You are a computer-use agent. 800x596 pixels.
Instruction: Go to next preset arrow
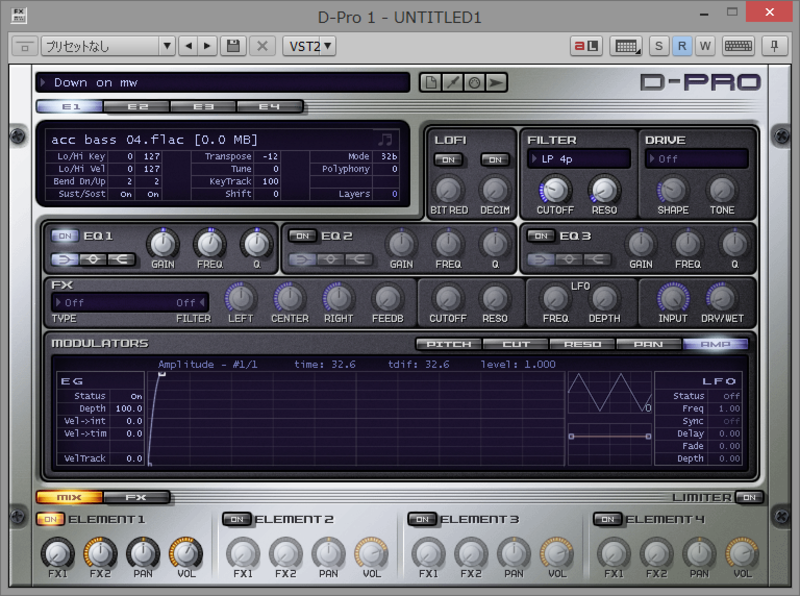(208, 46)
